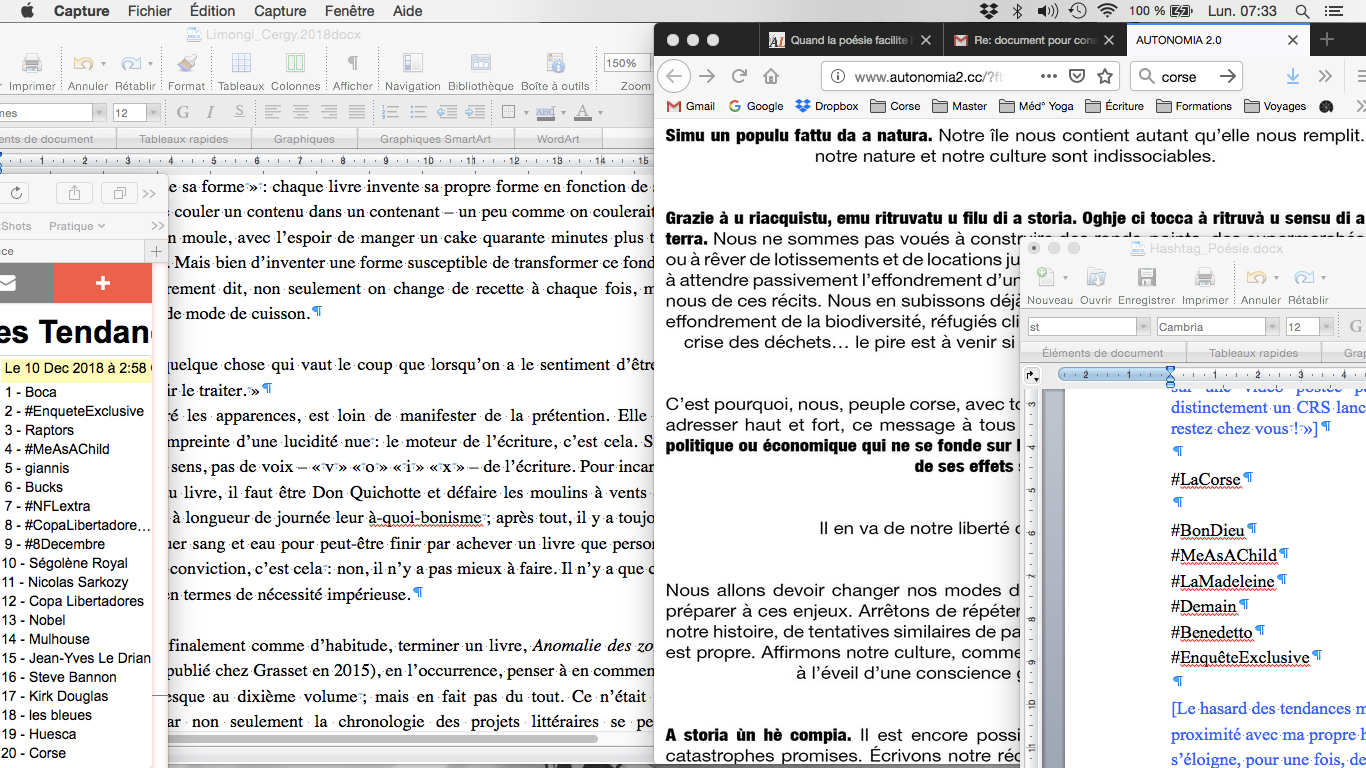Screen dimensions: 1366x768
Task: Toggle the Afficher paragraph marks button
Action: coord(352,64)
